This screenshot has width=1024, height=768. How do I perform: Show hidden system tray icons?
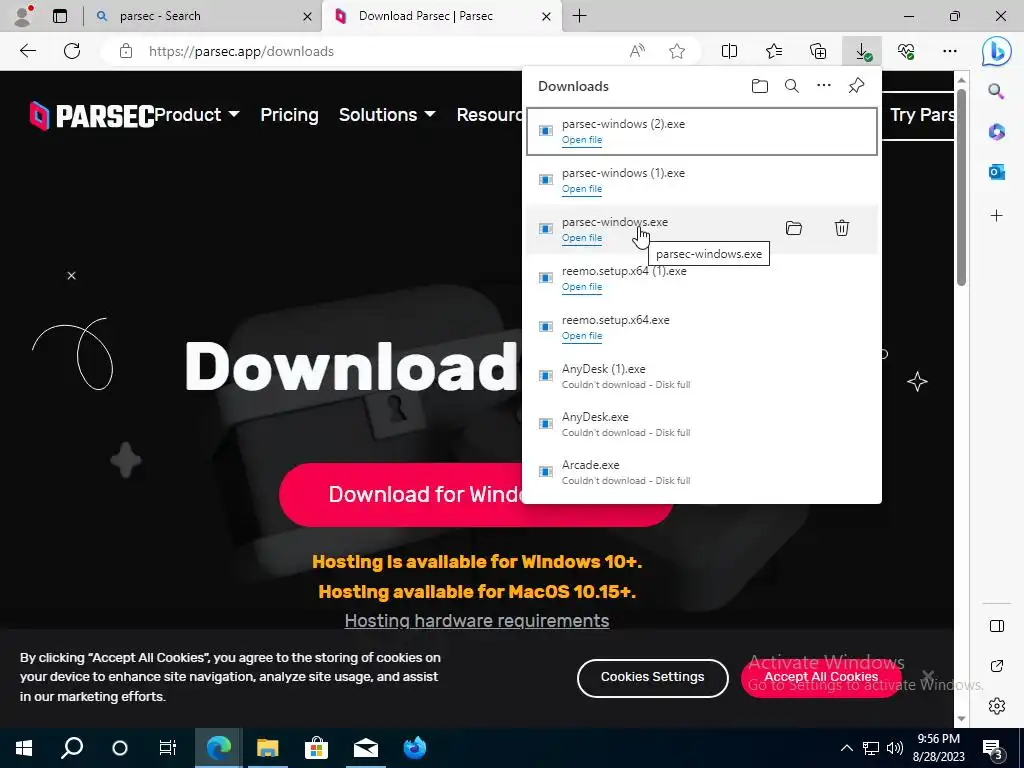click(846, 748)
